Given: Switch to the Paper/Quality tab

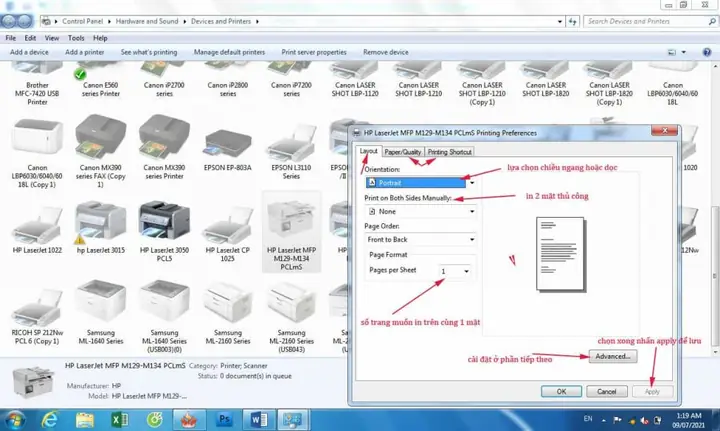Looking at the screenshot, I should (403, 152).
